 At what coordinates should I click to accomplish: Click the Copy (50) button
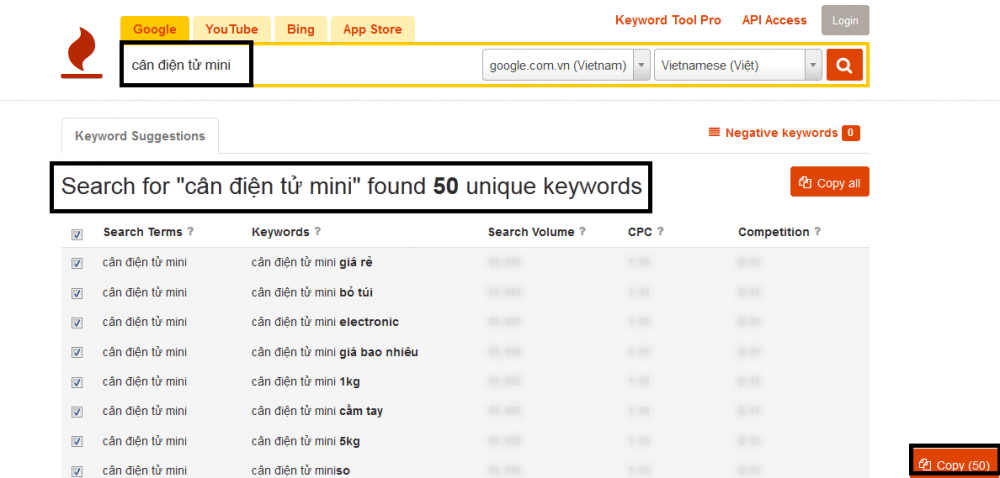[954, 464]
